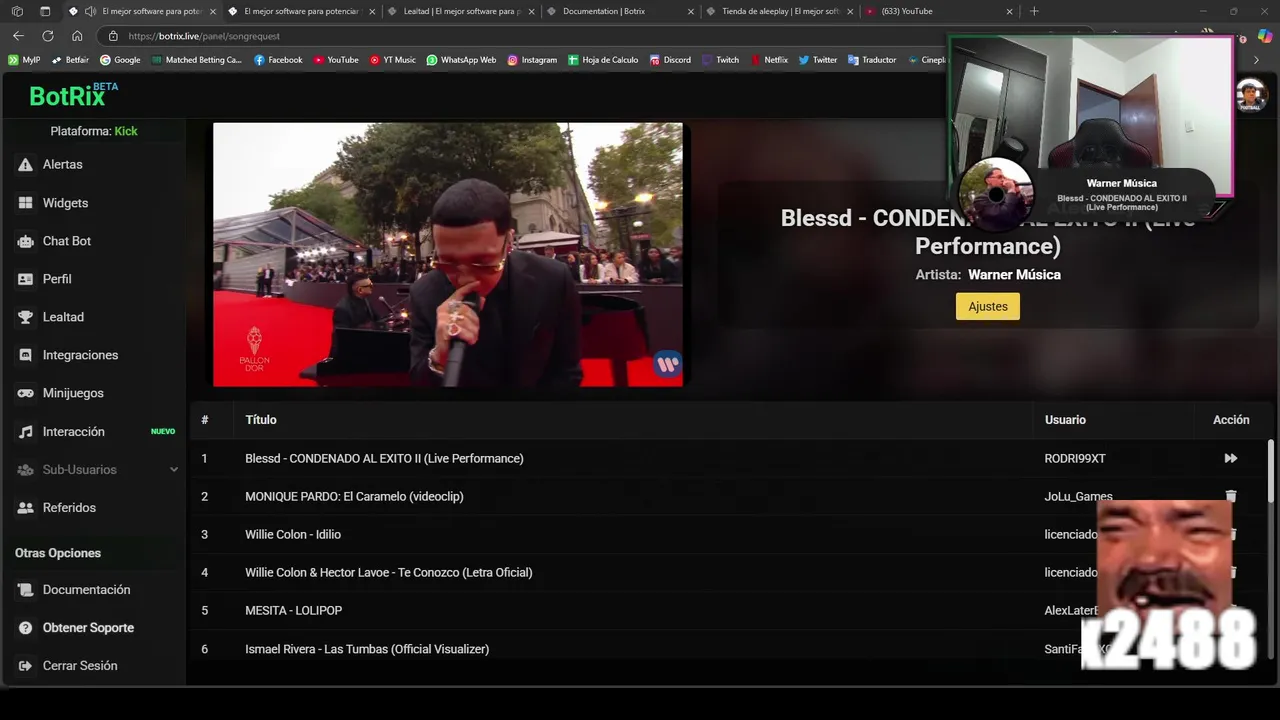Open the Traductor bookmark

point(872,60)
